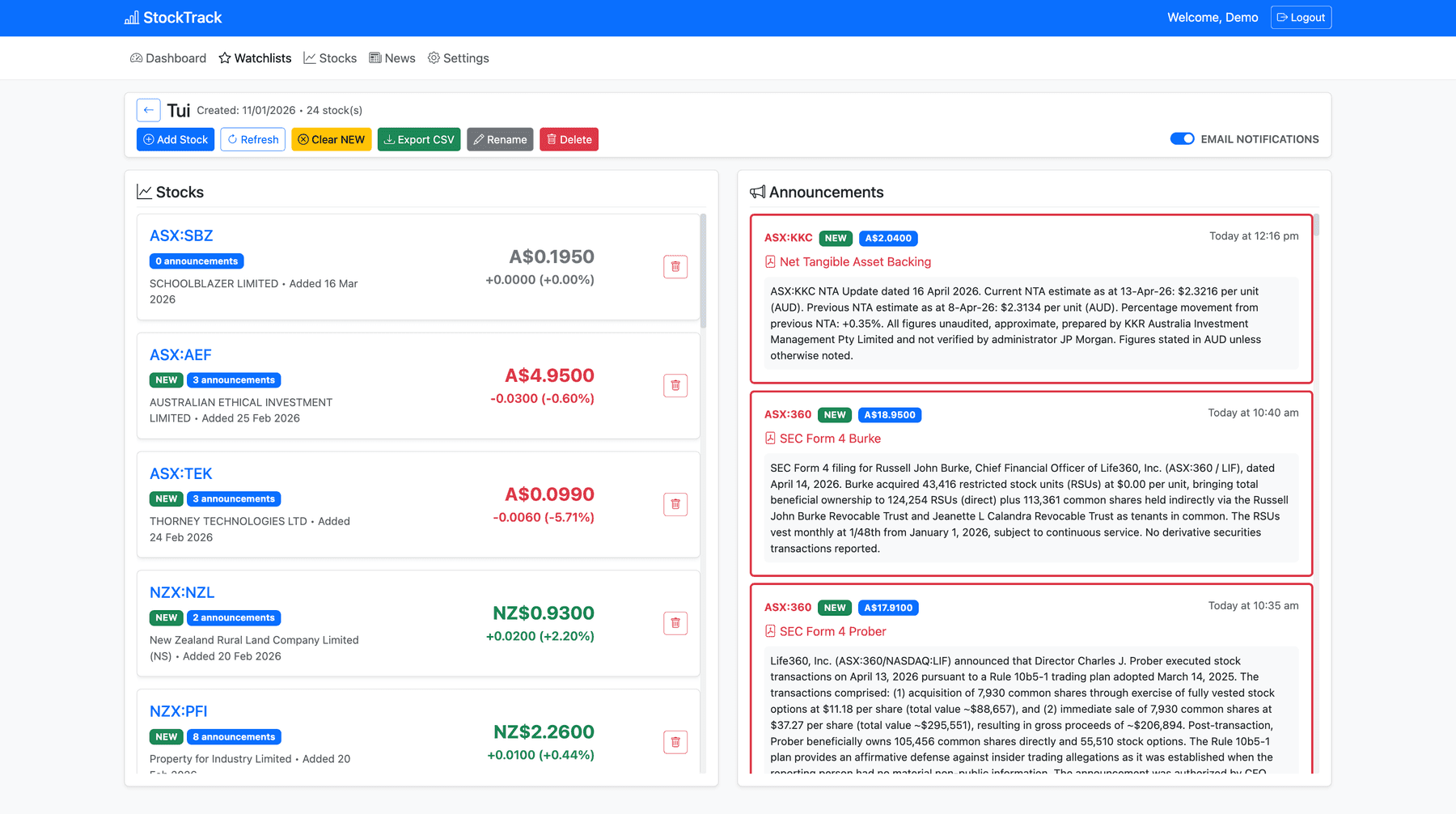Click the Stocks line chart nav icon
Screen dimensions: 1456x814
(309, 58)
